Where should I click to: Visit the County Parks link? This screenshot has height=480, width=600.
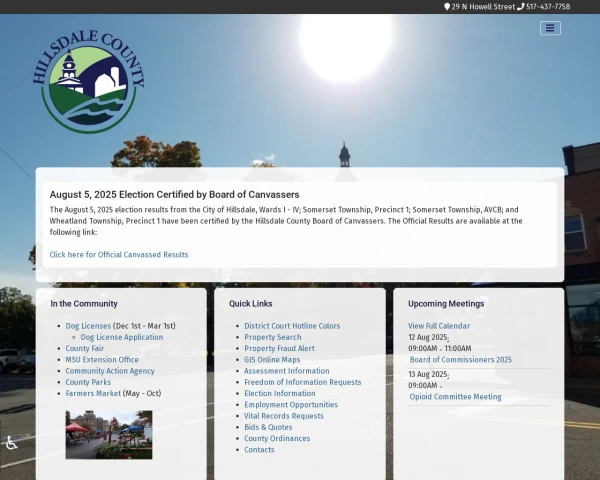point(88,382)
